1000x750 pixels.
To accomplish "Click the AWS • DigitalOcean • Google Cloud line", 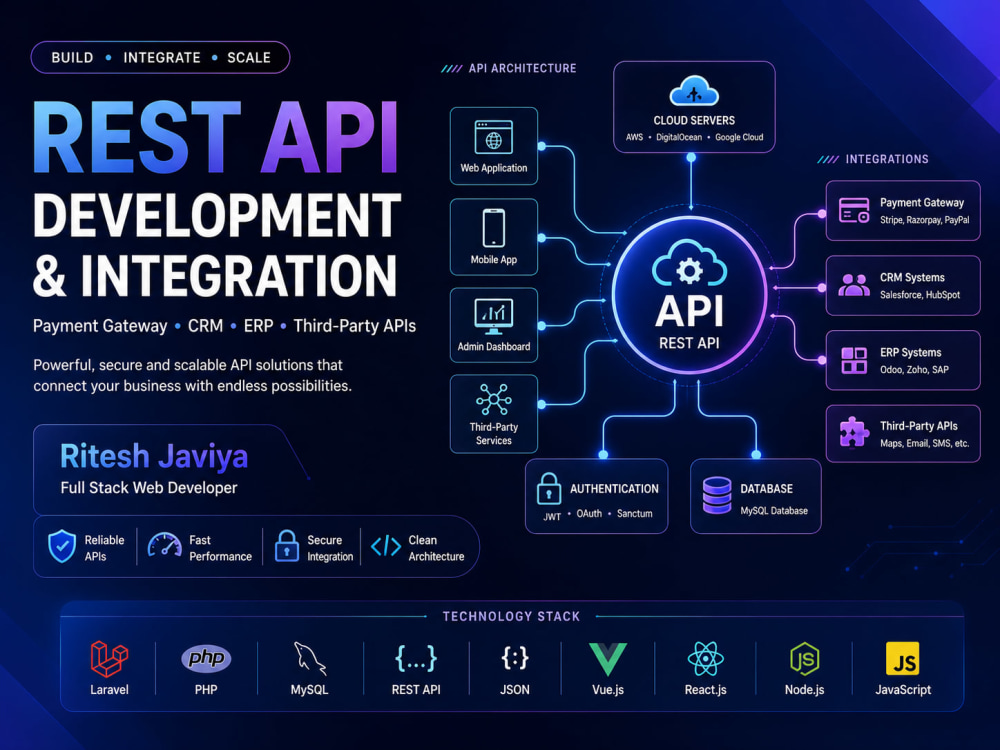I will click(694, 137).
